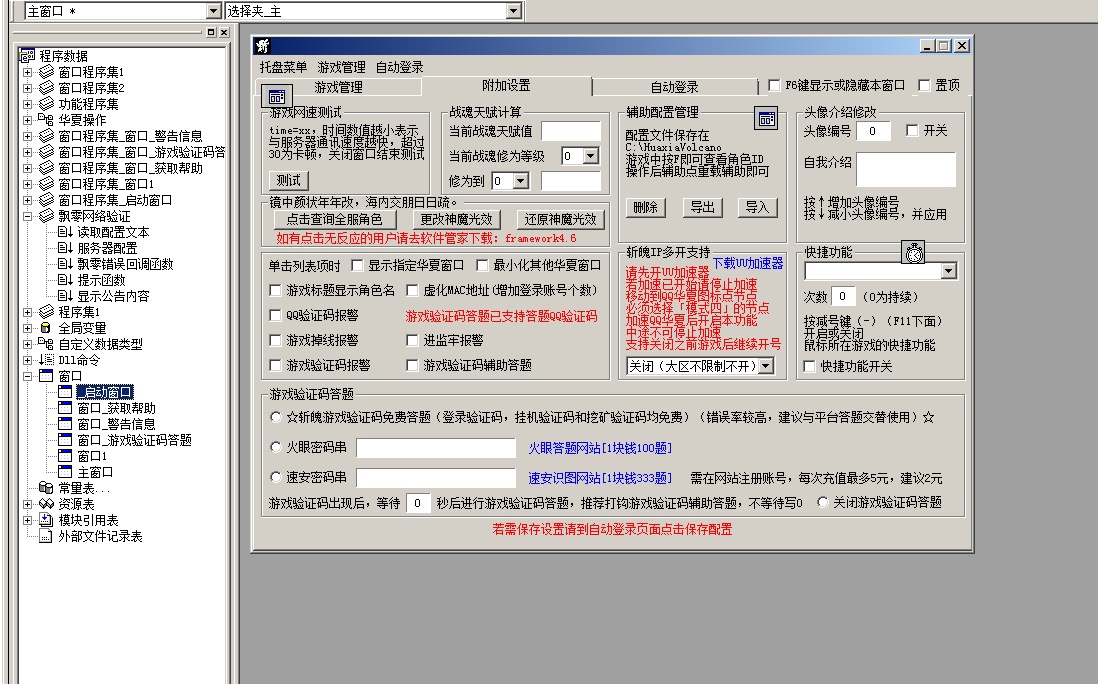Click the 读取配置文本 function icon
The image size is (1098, 684).
point(65,232)
